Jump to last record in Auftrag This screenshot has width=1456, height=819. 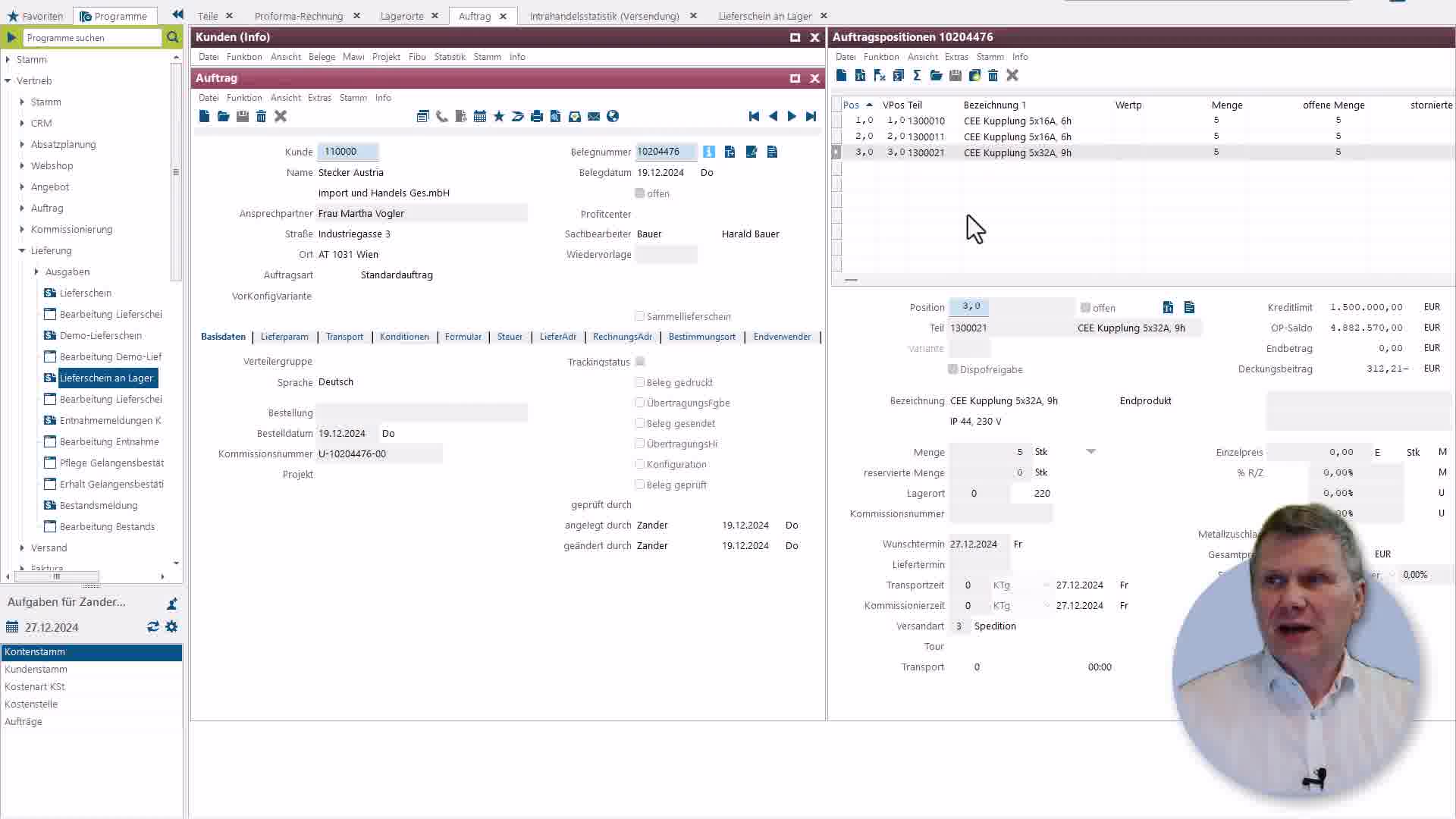[x=811, y=116]
